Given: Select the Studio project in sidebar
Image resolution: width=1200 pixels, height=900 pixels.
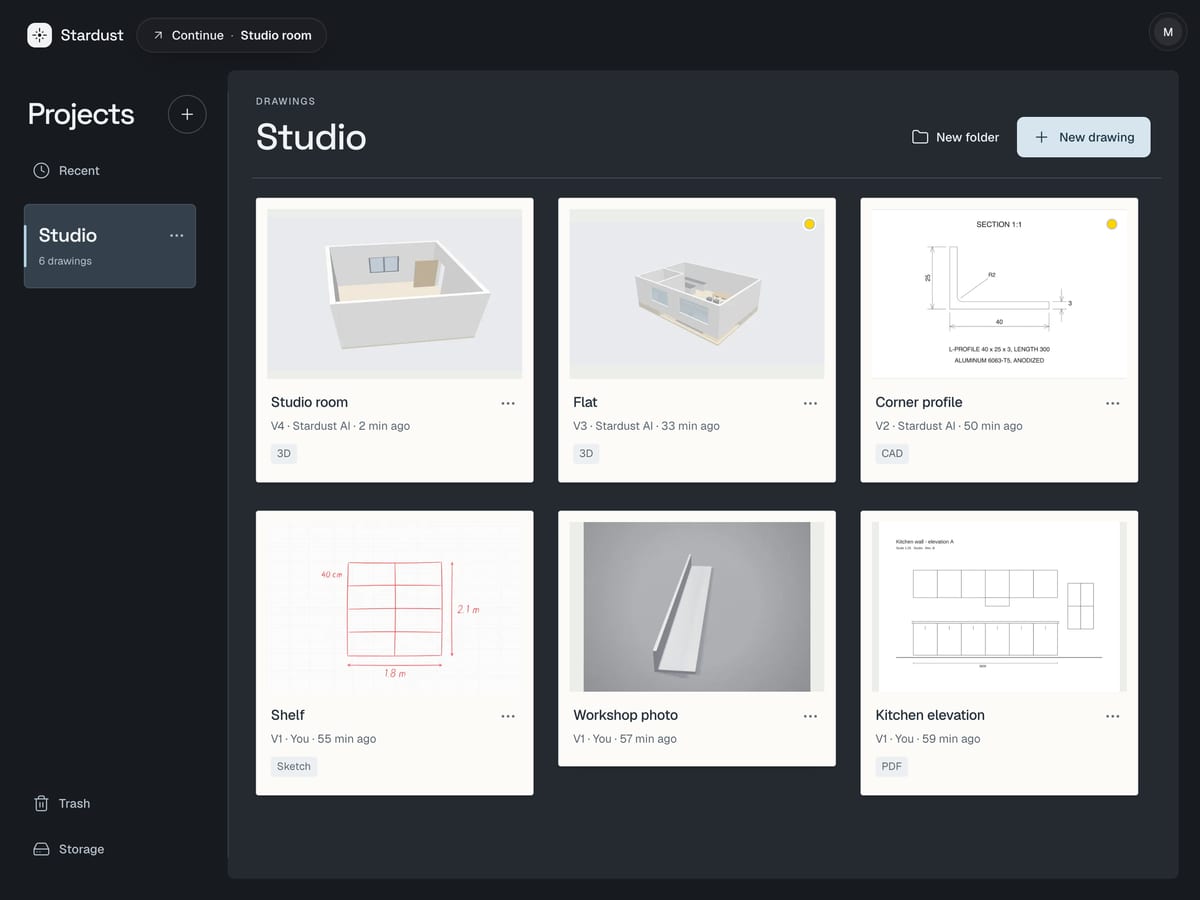Looking at the screenshot, I should click(x=110, y=246).
